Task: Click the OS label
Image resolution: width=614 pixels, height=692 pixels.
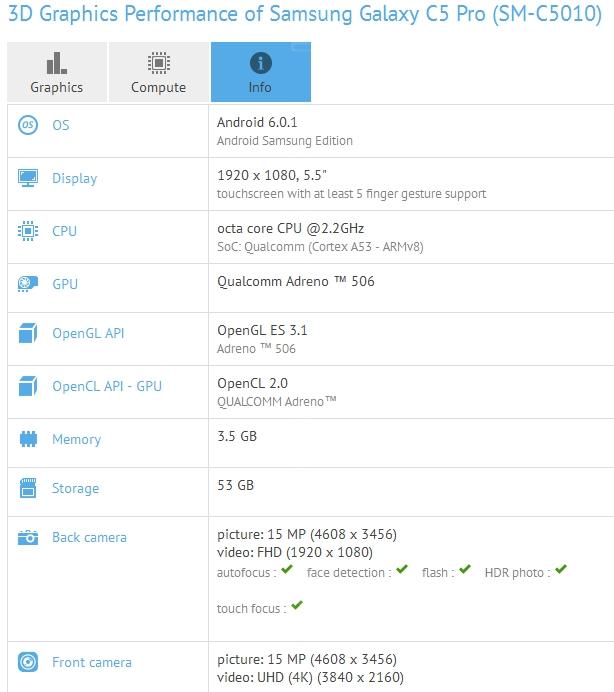Action: coord(61,125)
